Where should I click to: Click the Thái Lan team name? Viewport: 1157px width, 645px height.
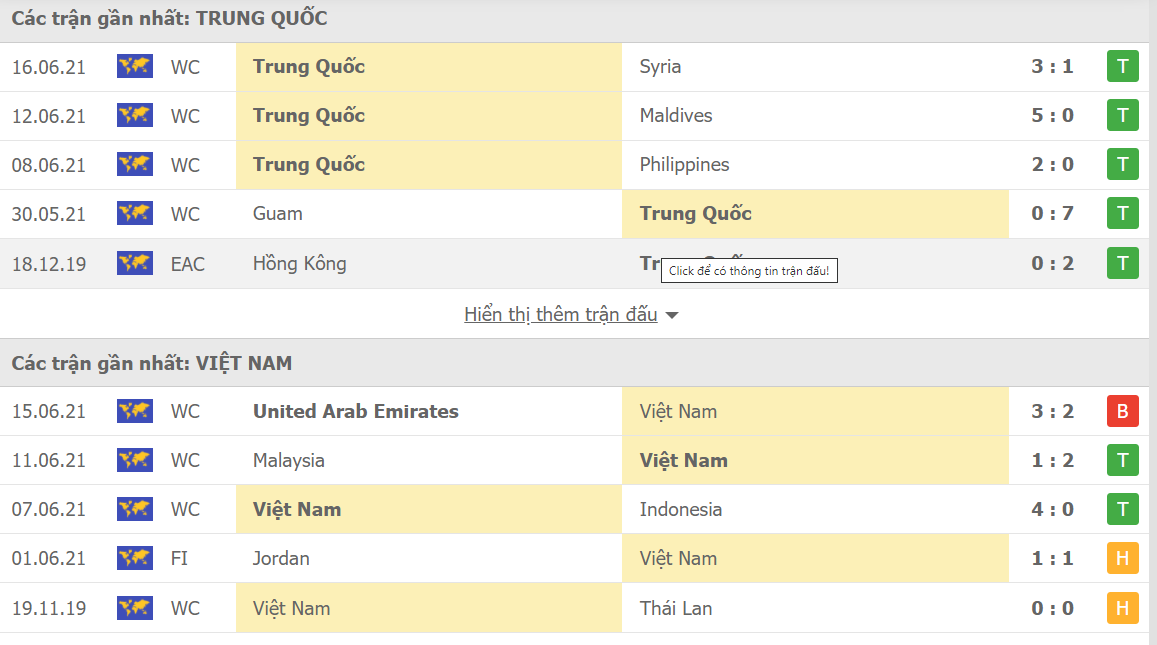click(676, 608)
